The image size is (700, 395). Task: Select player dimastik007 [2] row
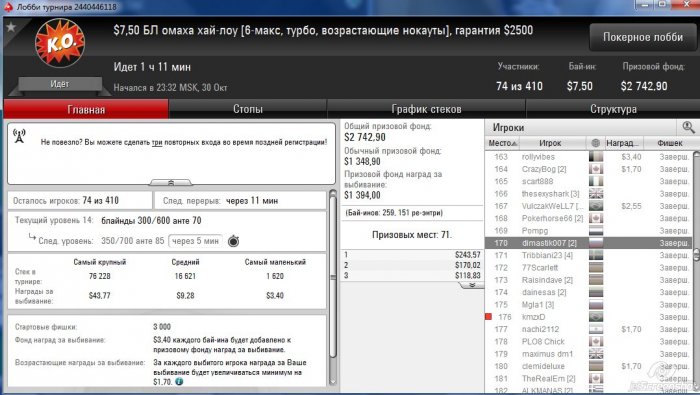pyautogui.click(x=588, y=243)
